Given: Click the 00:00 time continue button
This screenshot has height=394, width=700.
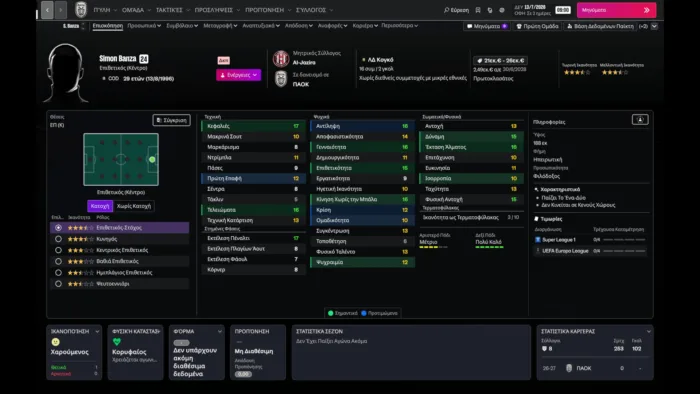Looking at the screenshot, I should [x=563, y=10].
